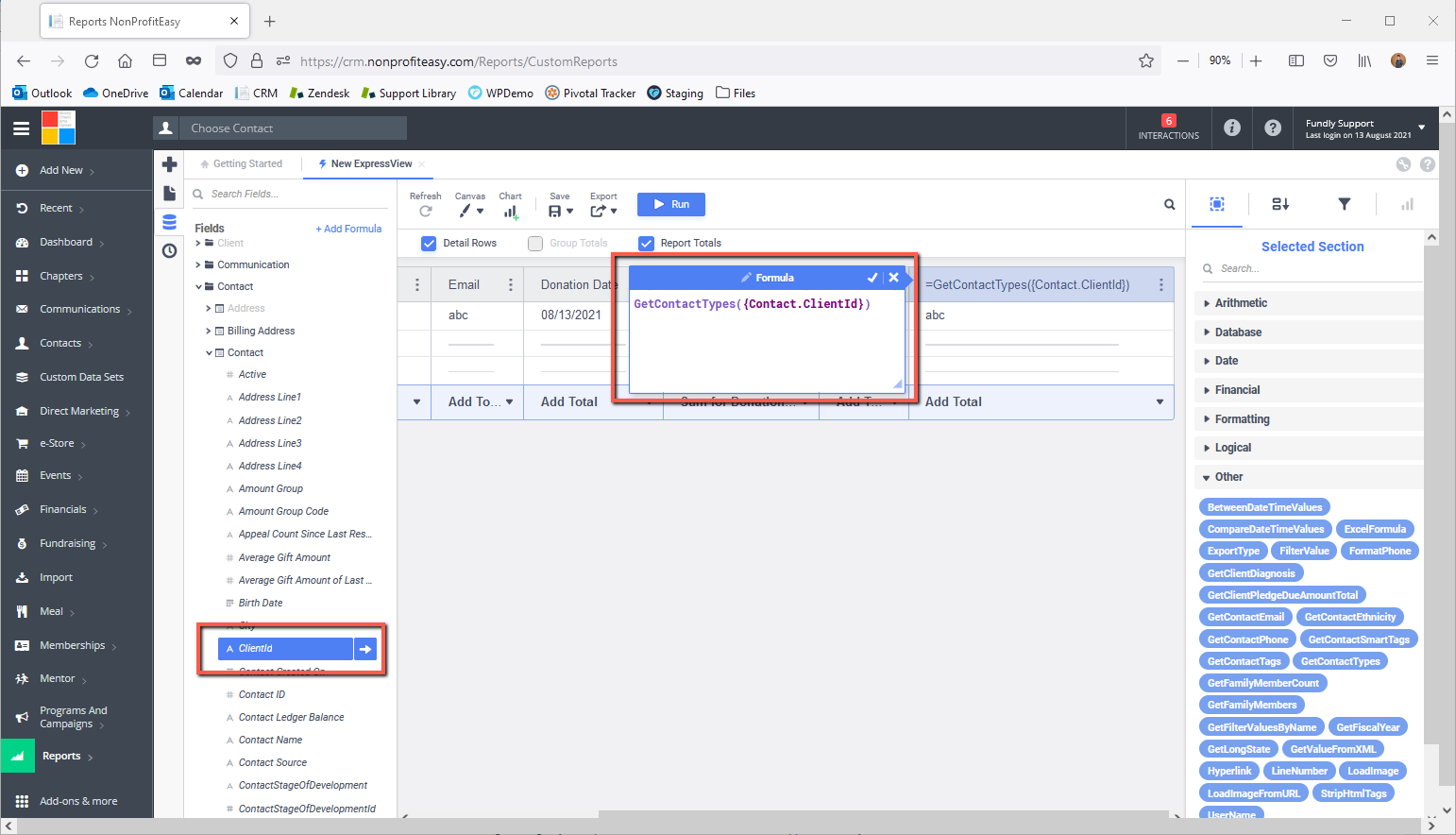
Task: Cancel the Formula editor with X
Action: click(893, 278)
